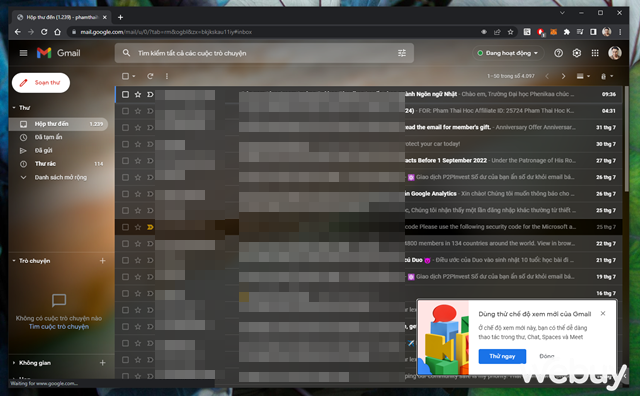Open Đã gửi folder
The image size is (640, 396).
pyautogui.click(x=59, y=150)
